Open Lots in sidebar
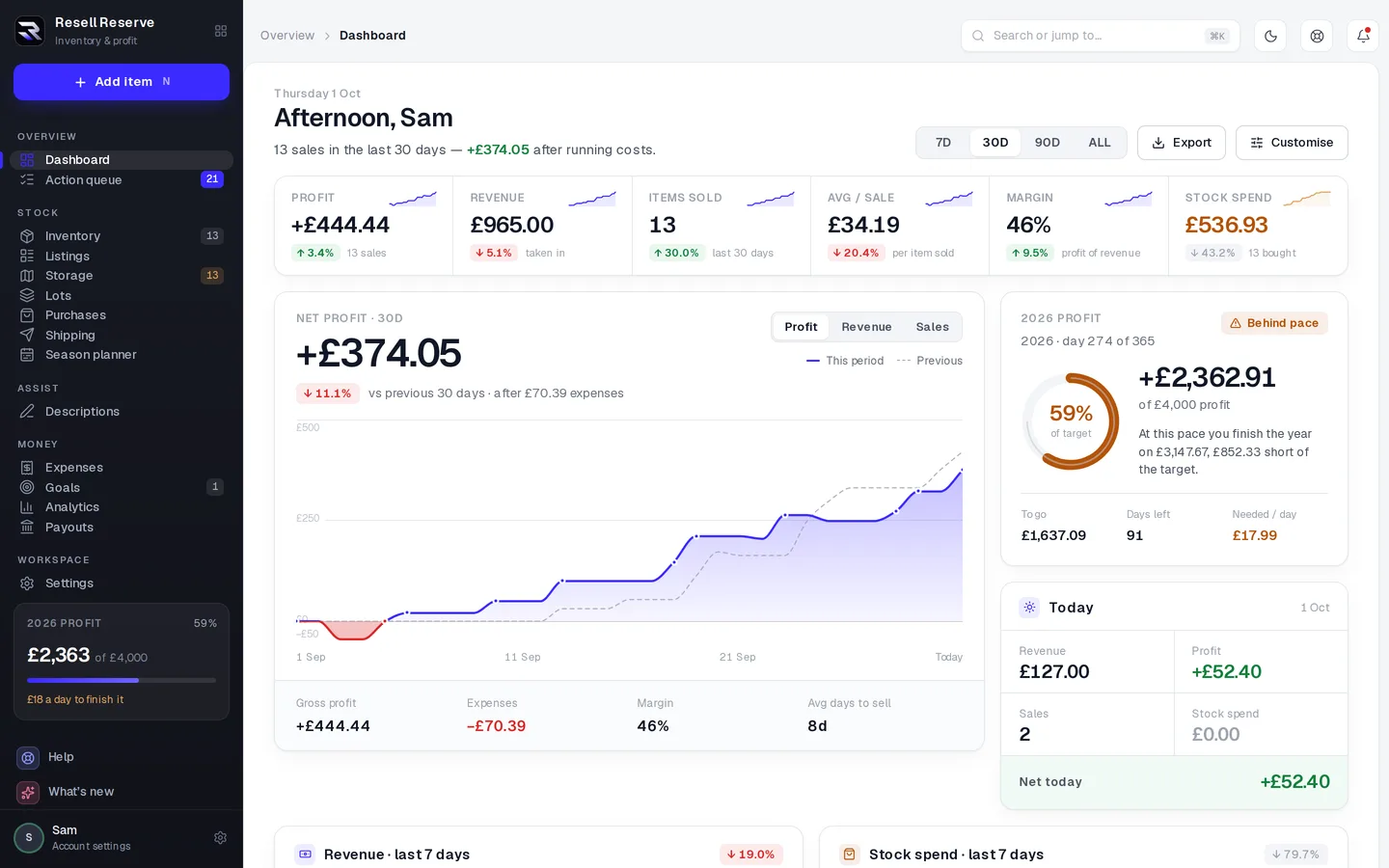This screenshot has height=868, width=1389. coord(122,296)
